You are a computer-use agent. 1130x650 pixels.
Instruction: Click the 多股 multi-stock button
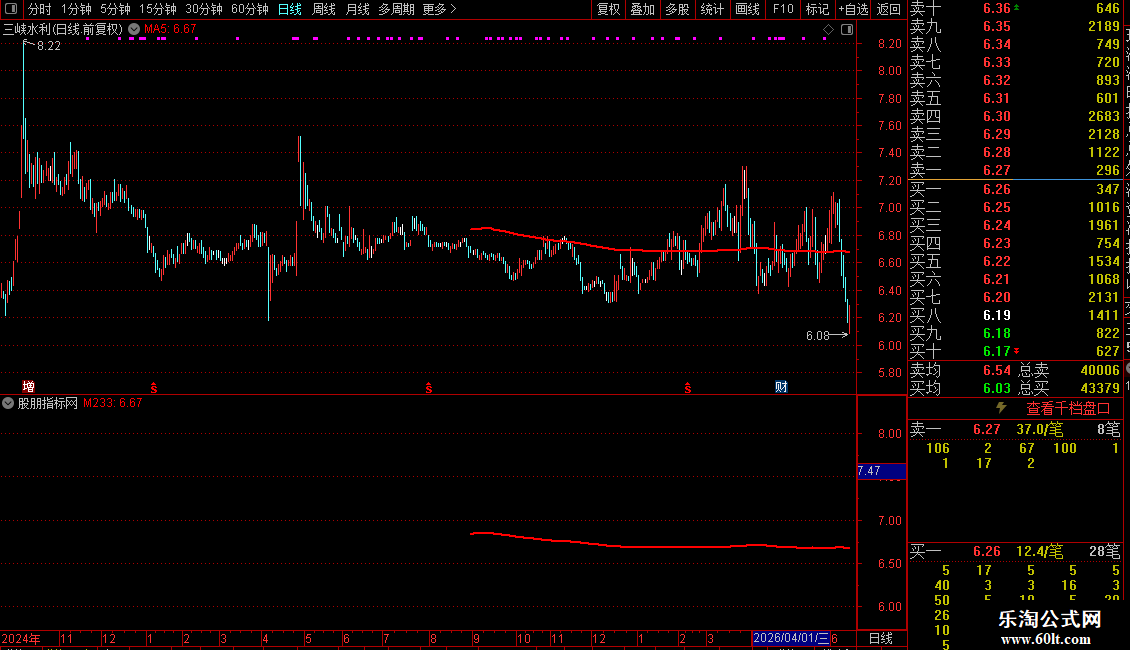[677, 9]
